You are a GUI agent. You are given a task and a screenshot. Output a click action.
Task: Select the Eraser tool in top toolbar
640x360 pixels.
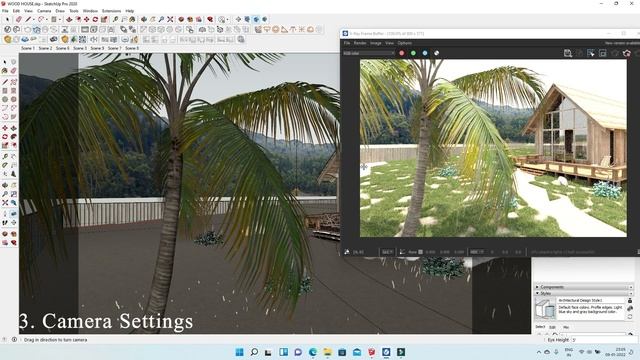click(x=19, y=19)
